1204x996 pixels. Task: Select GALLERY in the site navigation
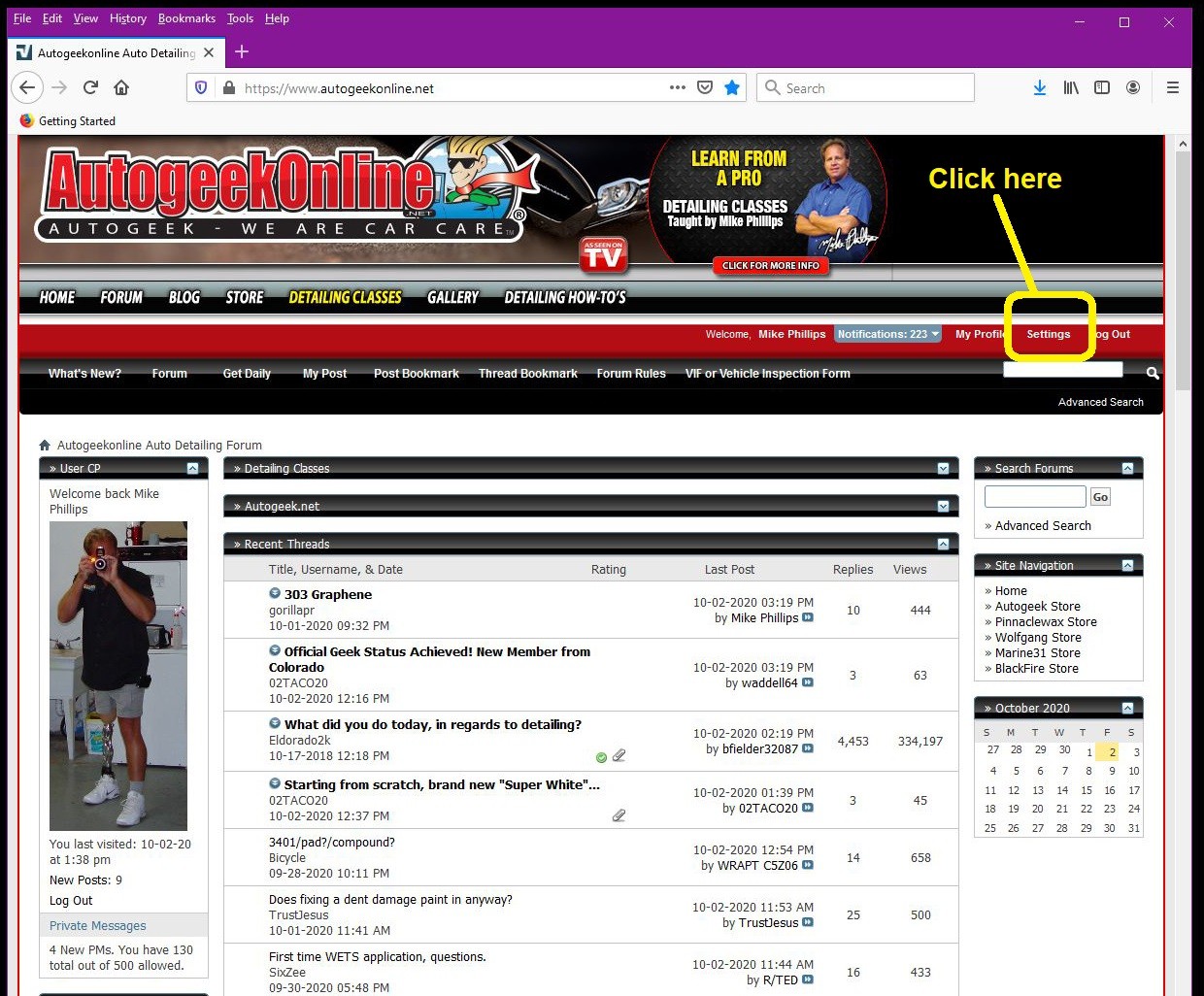[x=453, y=297]
